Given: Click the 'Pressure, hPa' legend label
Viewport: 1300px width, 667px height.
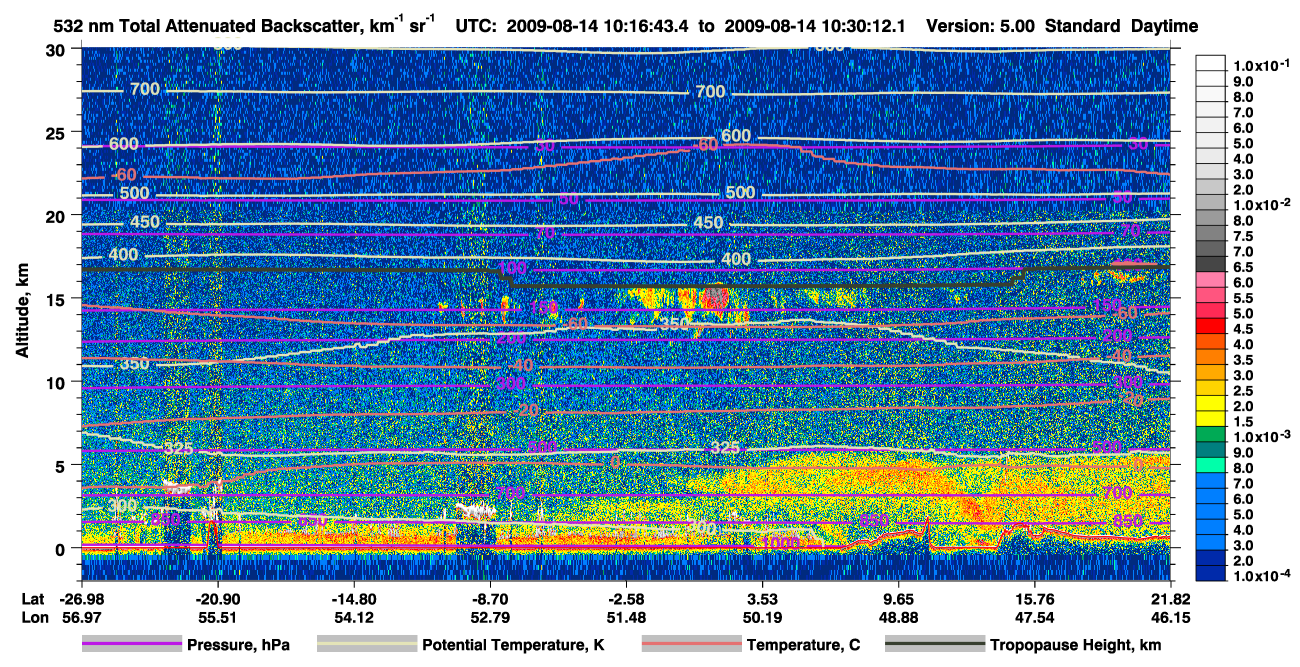Looking at the screenshot, I should 238,645.
